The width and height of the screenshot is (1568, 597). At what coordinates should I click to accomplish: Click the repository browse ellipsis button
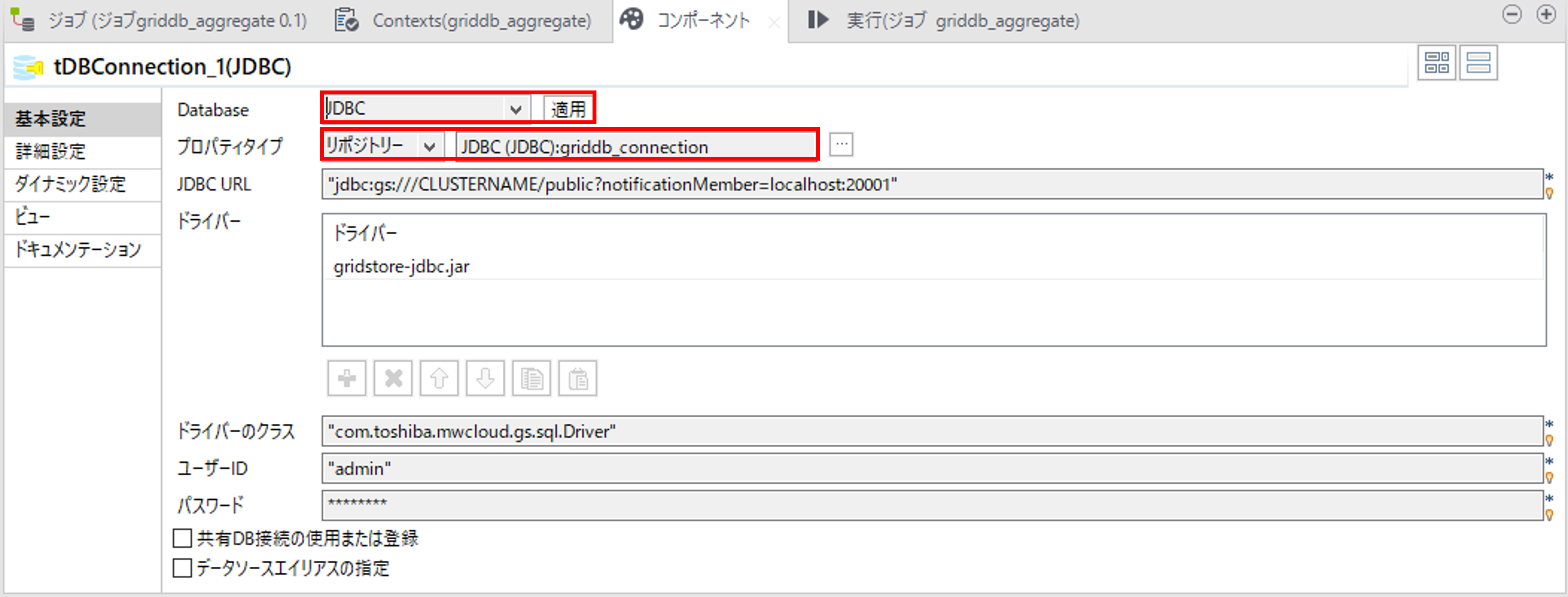841,145
